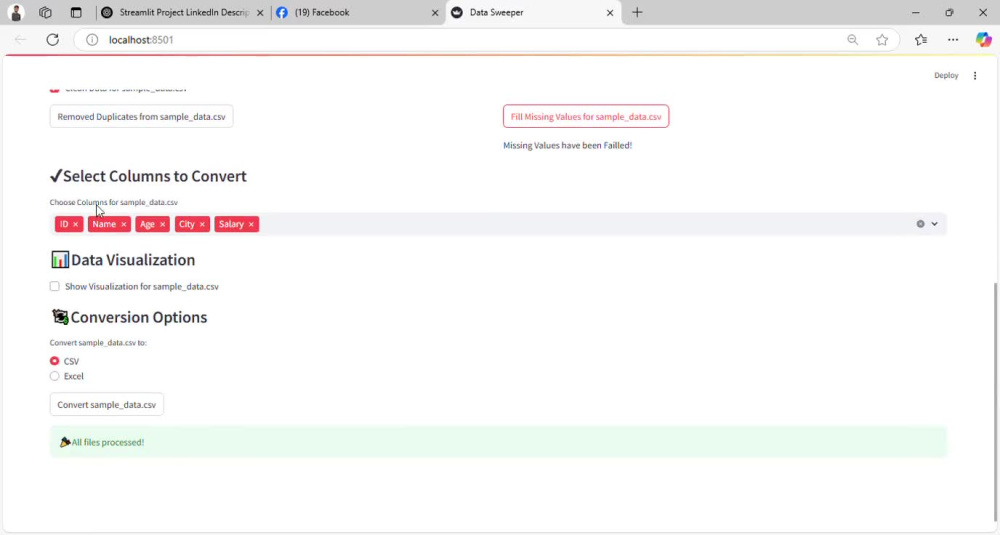Add page to favorites star
The image size is (1000, 535).
pyautogui.click(x=882, y=40)
